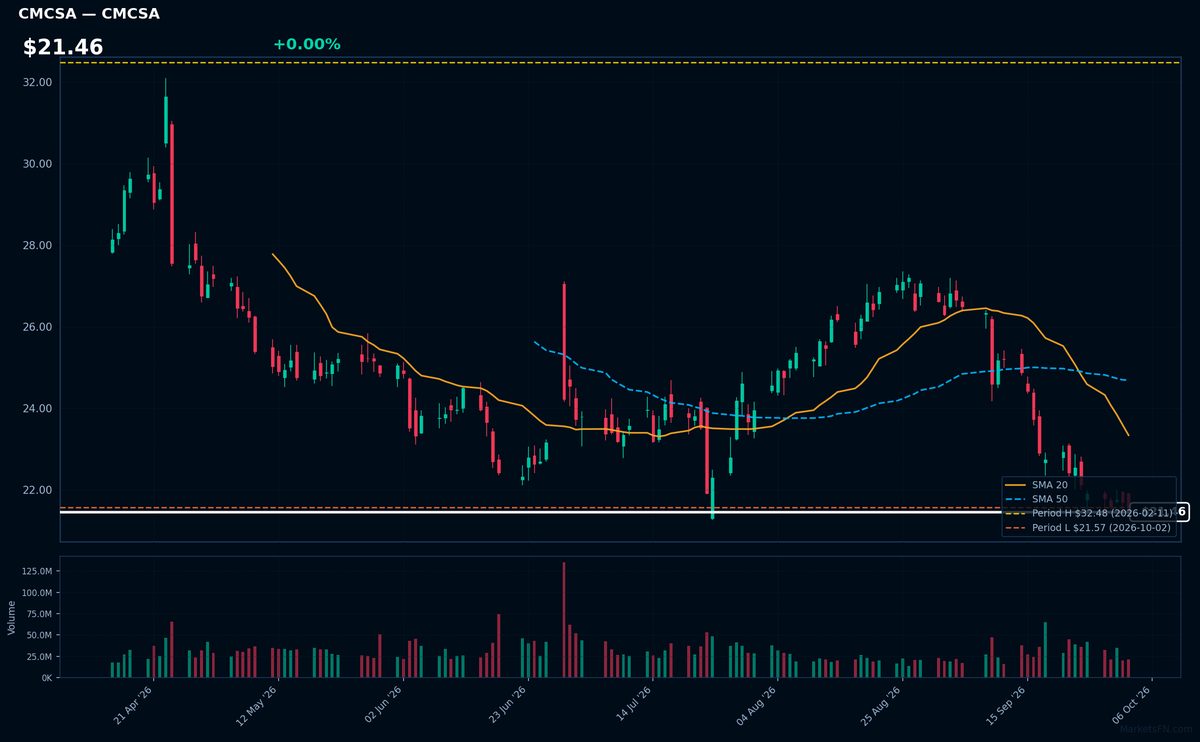
Task: Click the CMCSA — CMCSA chart title
Action: tap(89, 14)
